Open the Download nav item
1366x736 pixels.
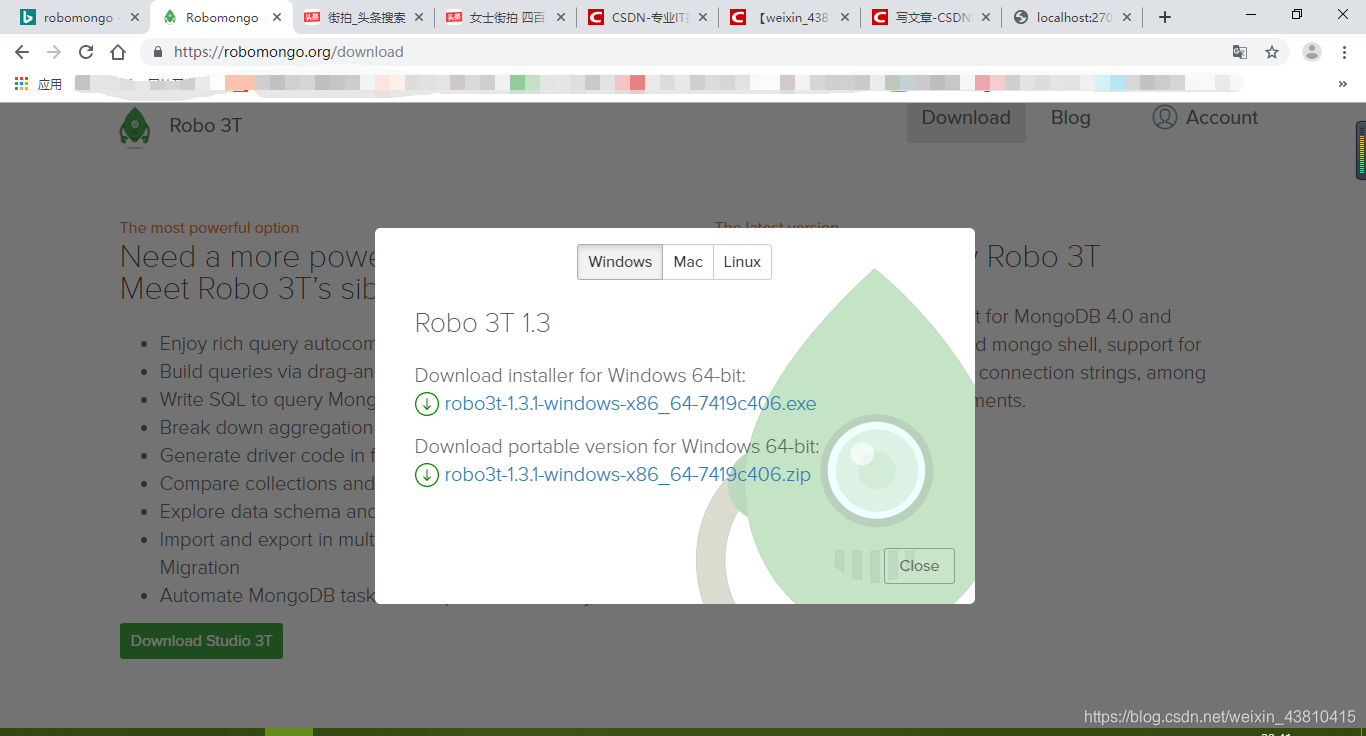click(x=966, y=118)
